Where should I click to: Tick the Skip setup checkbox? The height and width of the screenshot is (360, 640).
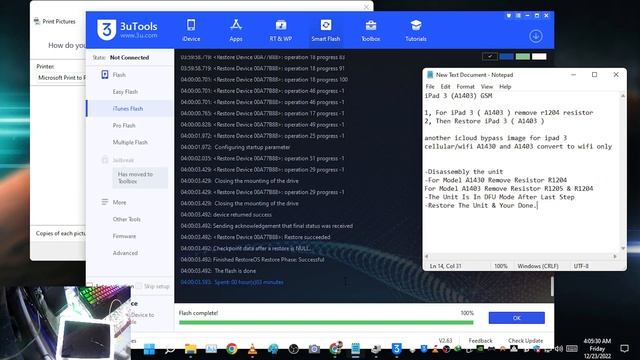click(139, 286)
